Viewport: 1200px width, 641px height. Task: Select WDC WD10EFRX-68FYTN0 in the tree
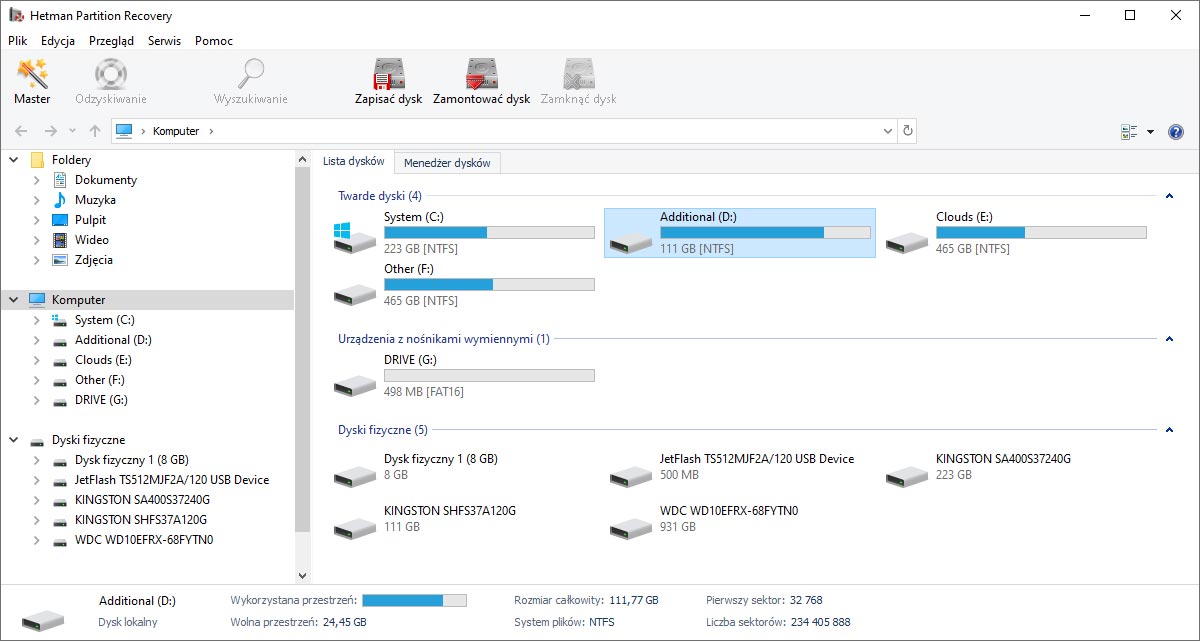[x=144, y=540]
